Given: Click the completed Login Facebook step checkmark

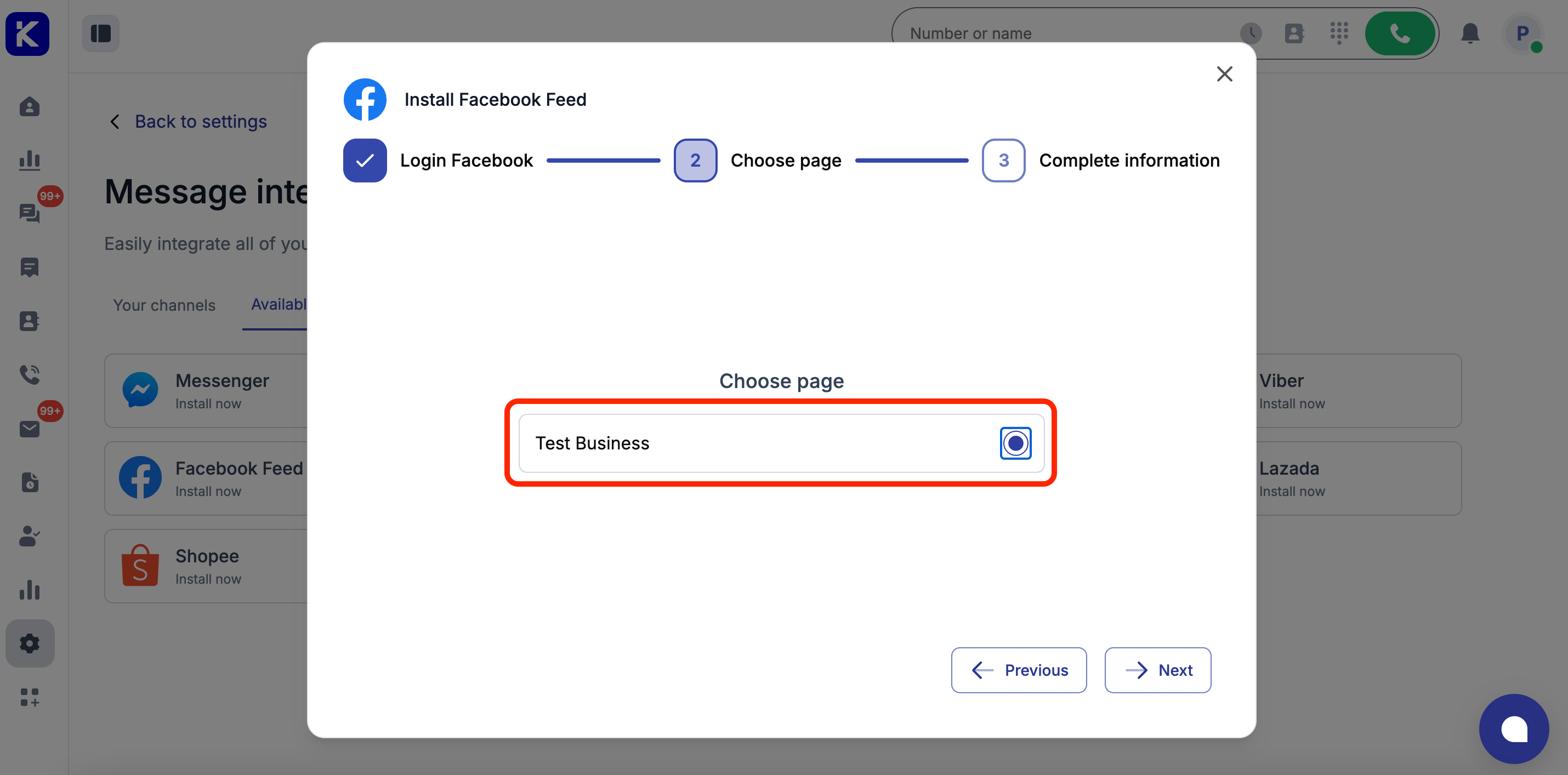Looking at the screenshot, I should [365, 161].
